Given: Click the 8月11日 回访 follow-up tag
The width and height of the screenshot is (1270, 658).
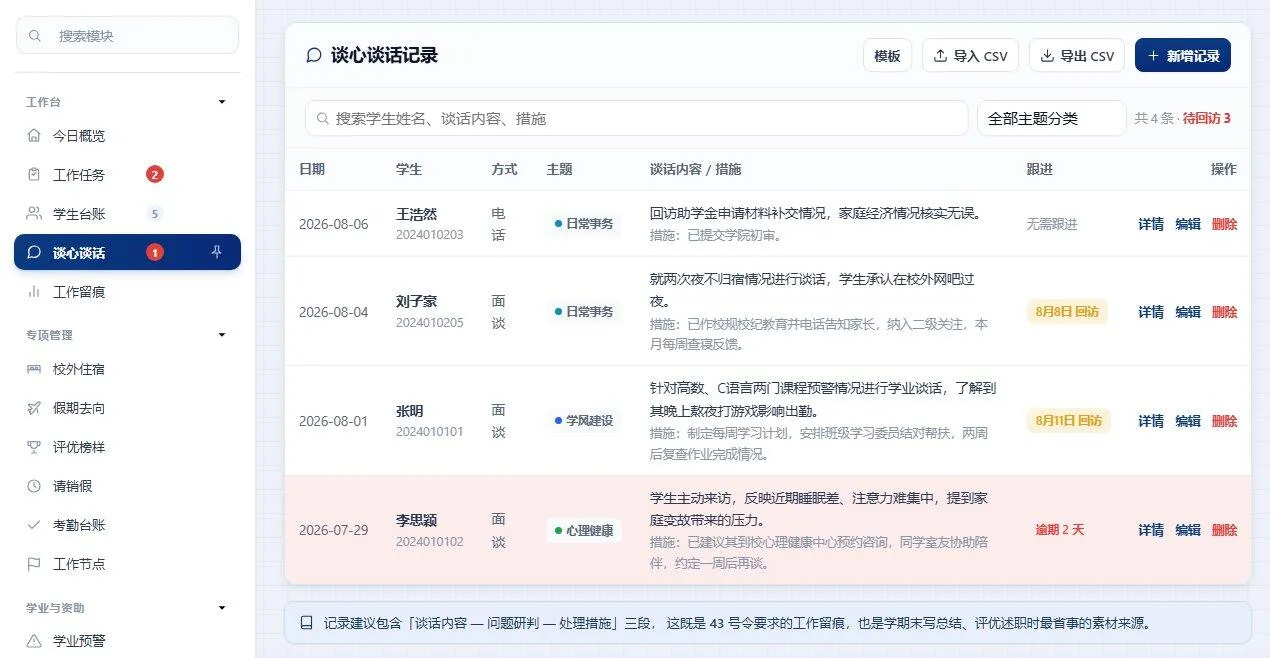Looking at the screenshot, I should pyautogui.click(x=1069, y=421).
